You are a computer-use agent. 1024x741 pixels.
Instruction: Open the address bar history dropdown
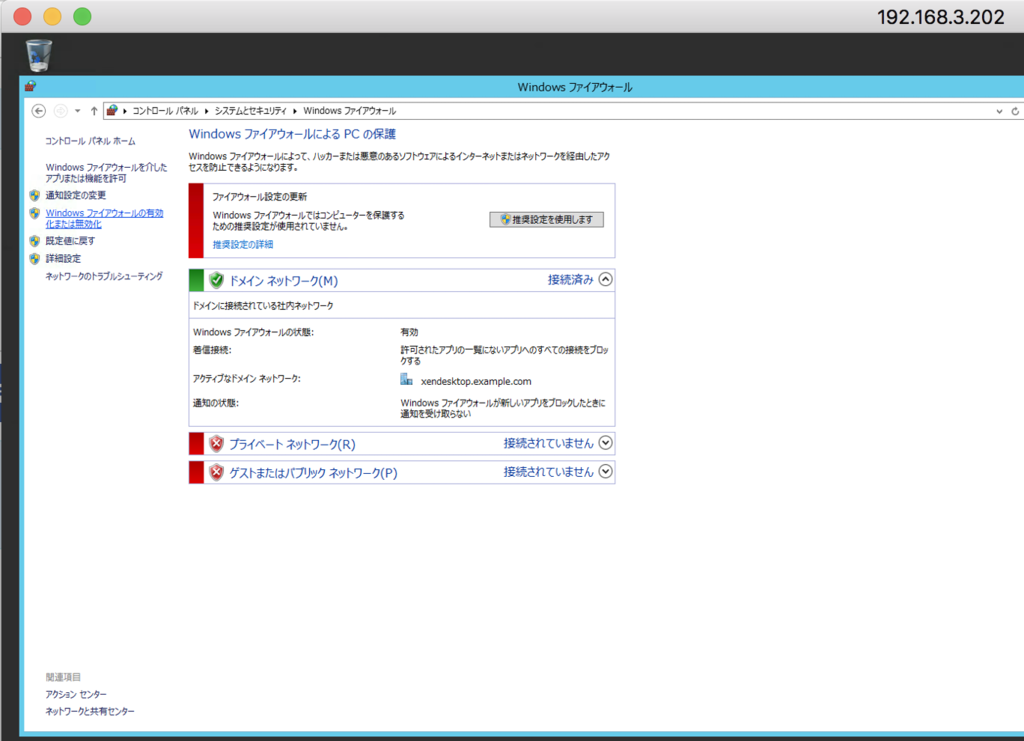tap(999, 112)
